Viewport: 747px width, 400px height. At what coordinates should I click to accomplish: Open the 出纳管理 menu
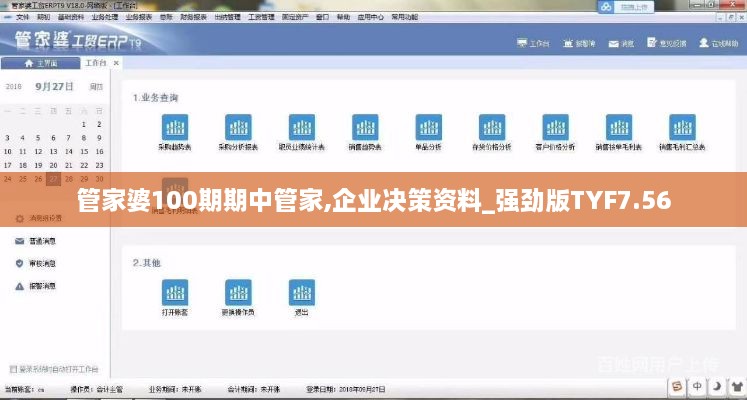(227, 17)
